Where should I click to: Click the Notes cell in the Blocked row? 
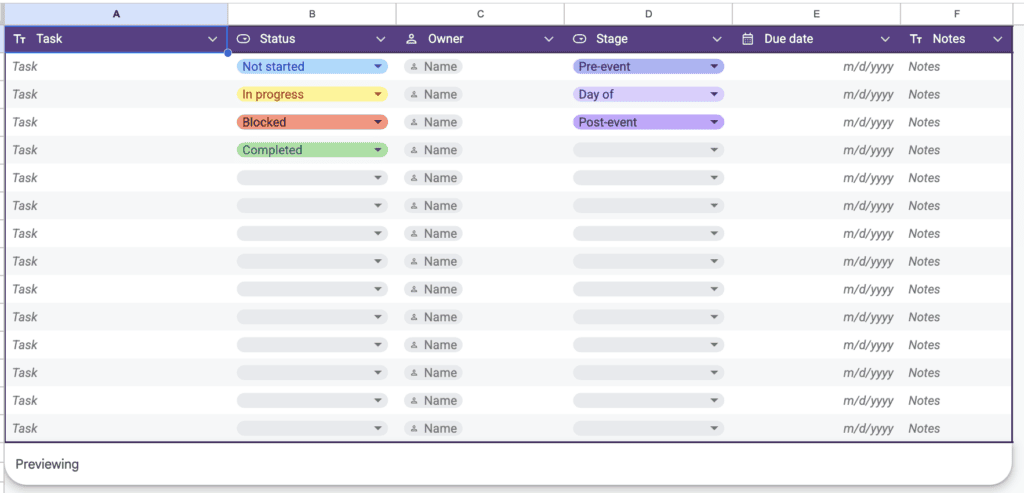(957, 122)
